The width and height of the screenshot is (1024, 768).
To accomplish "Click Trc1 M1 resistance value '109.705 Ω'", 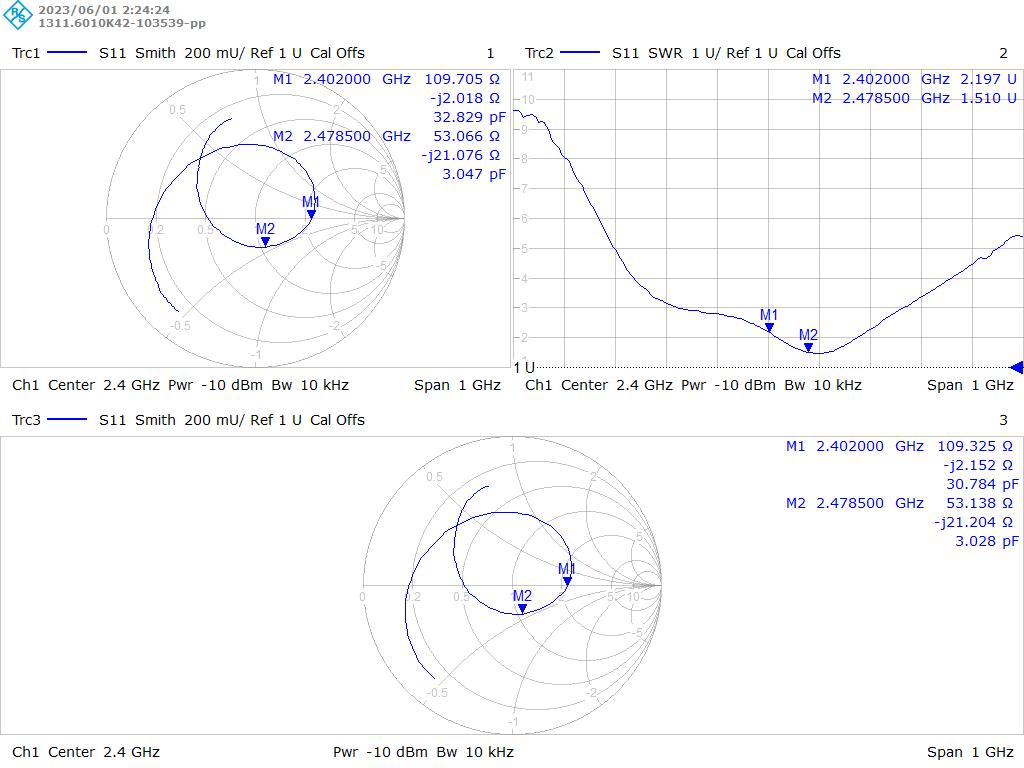I will [x=462, y=79].
